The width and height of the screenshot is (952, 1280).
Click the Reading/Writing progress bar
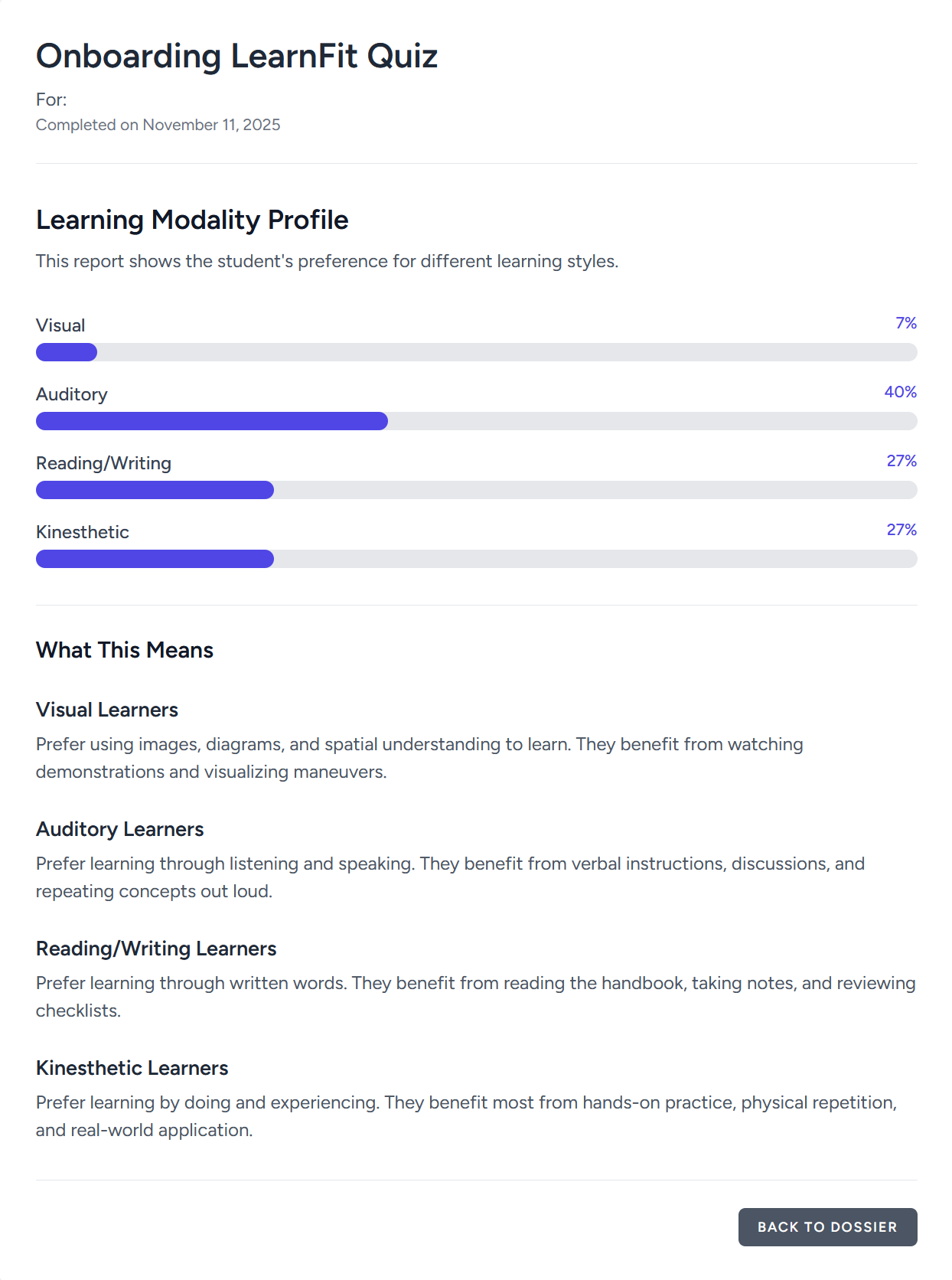[x=474, y=490]
